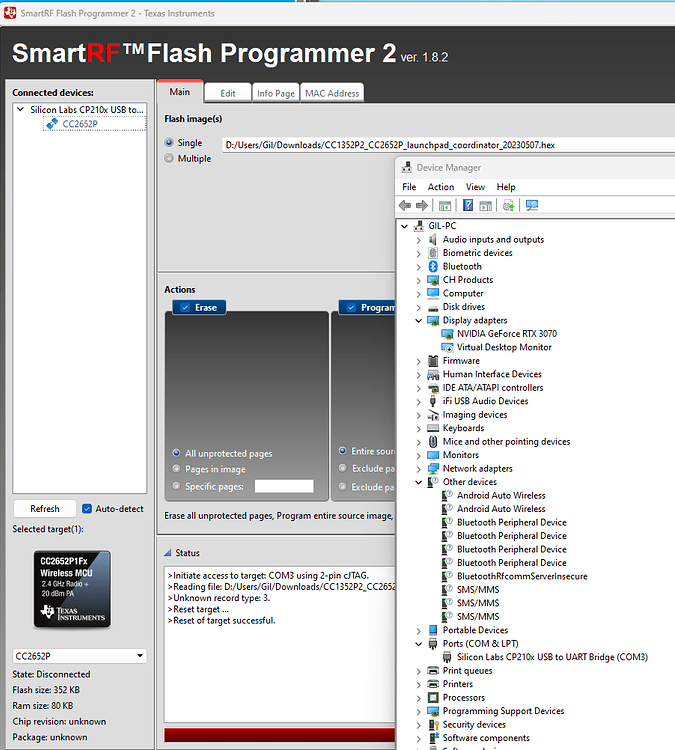This screenshot has height=750, width=675.
Task: Click the Biometric devices fingerprint icon
Action: pos(433,253)
